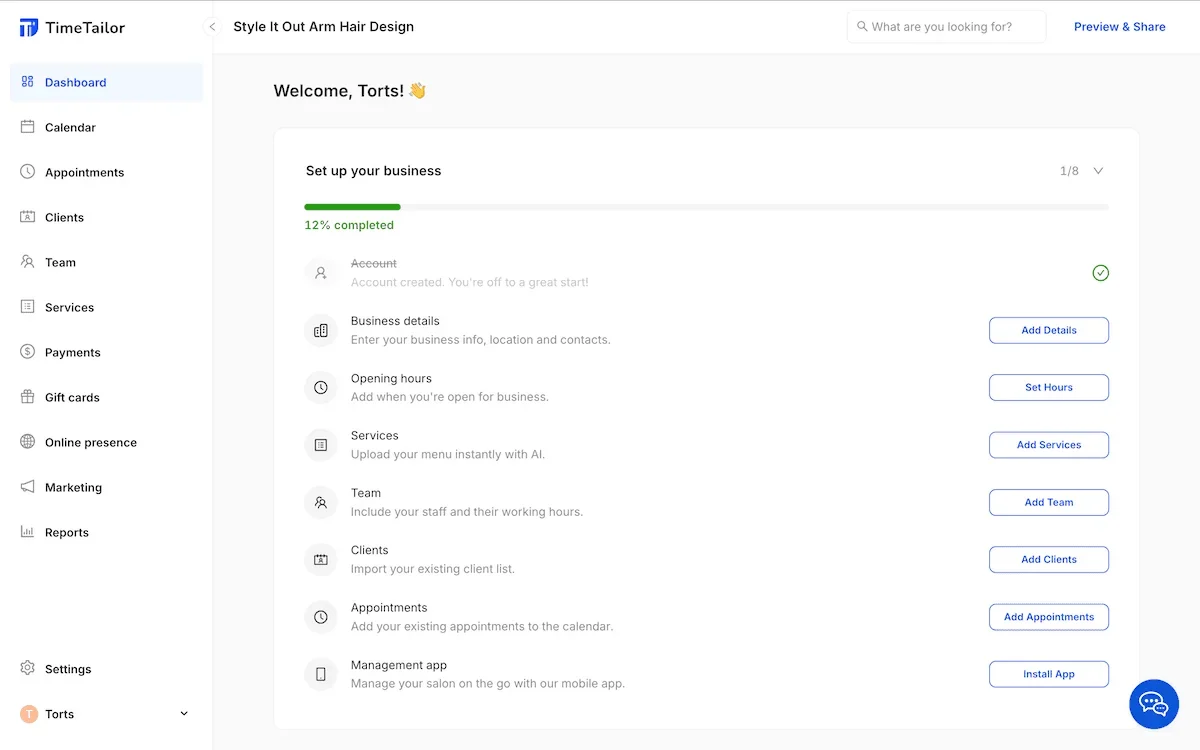This screenshot has height=750, width=1200.
Task: Click the Account row person icon
Action: tap(321, 273)
